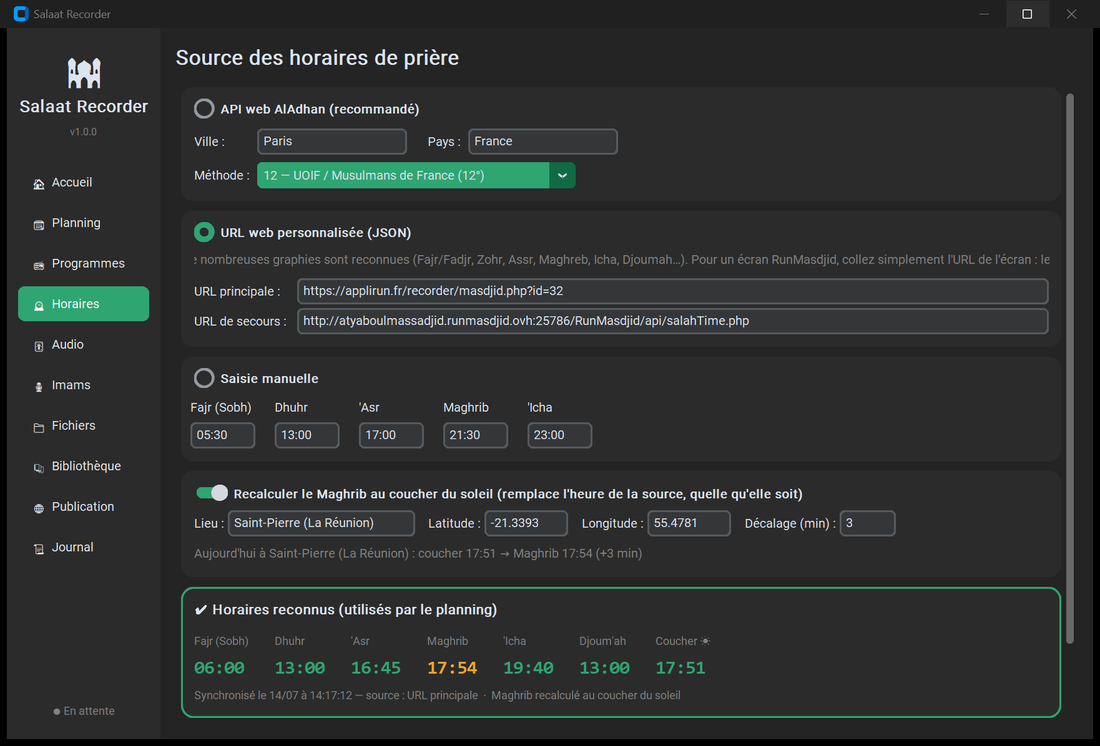This screenshot has width=1100, height=746.
Task: Click the checkmark beside Horaires reconnus
Action: (201, 610)
